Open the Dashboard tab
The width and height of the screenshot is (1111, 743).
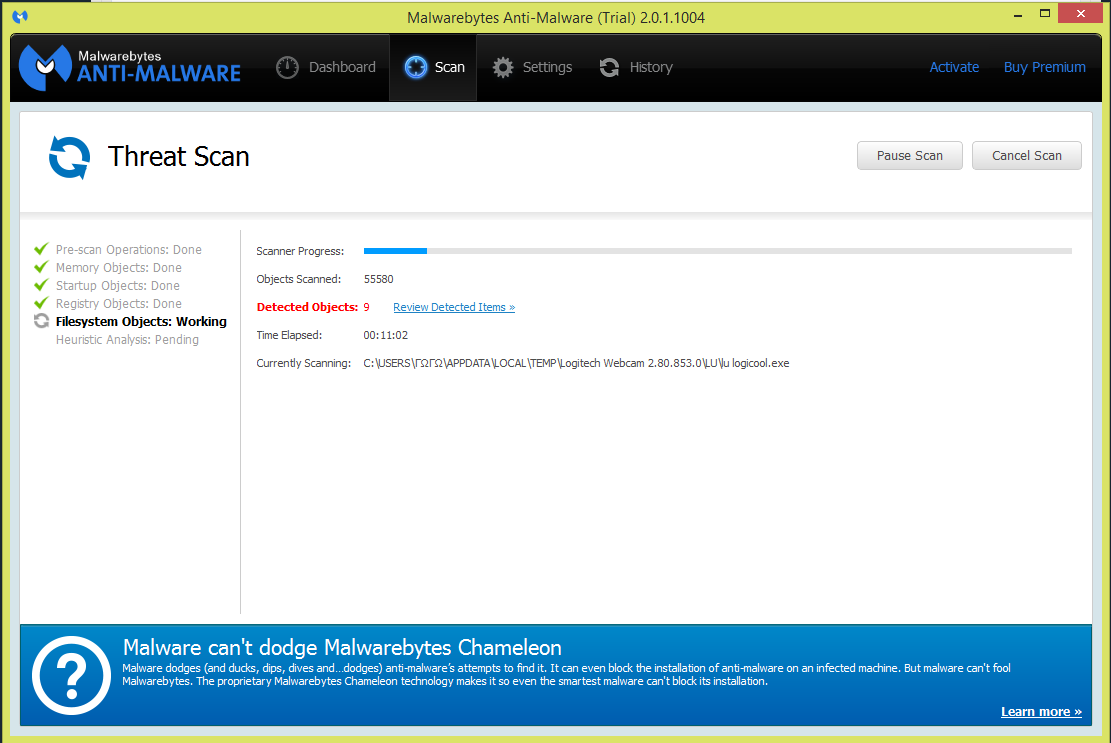pyautogui.click(x=326, y=67)
